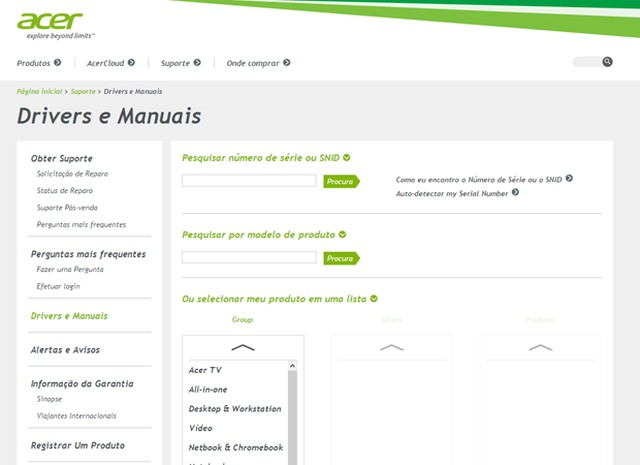The height and width of the screenshot is (465, 640).
Task: Open 'Como eu encontro o Número de Série ou o SNID'
Action: [479, 180]
